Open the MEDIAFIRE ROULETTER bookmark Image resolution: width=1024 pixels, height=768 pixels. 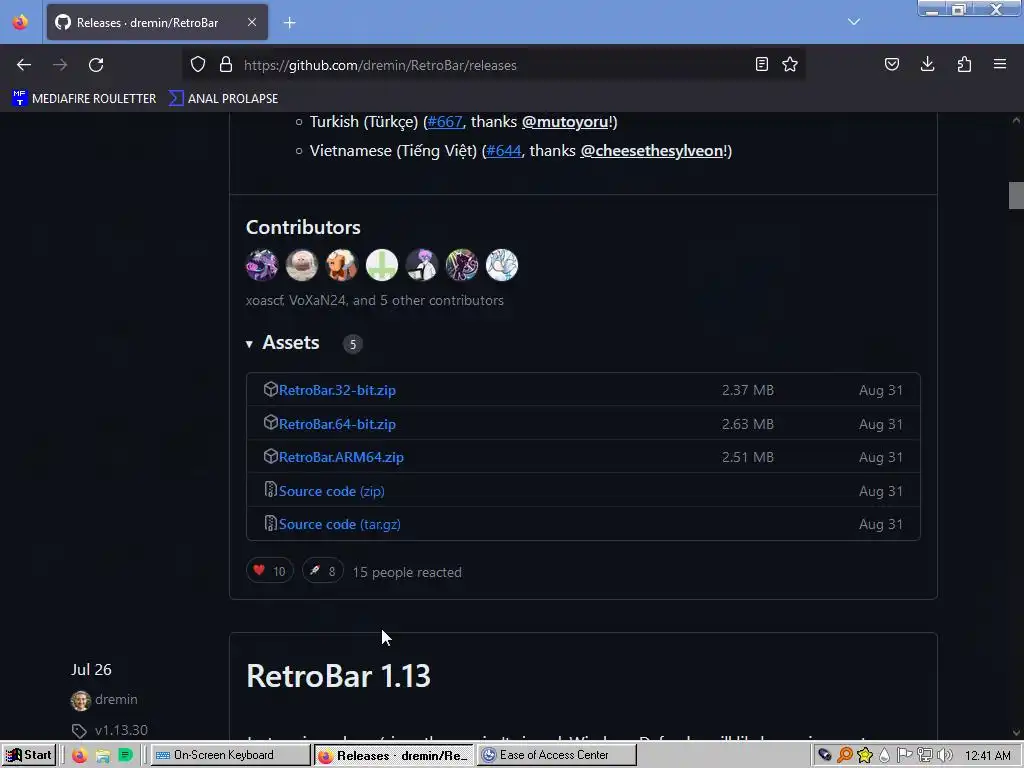(x=84, y=99)
